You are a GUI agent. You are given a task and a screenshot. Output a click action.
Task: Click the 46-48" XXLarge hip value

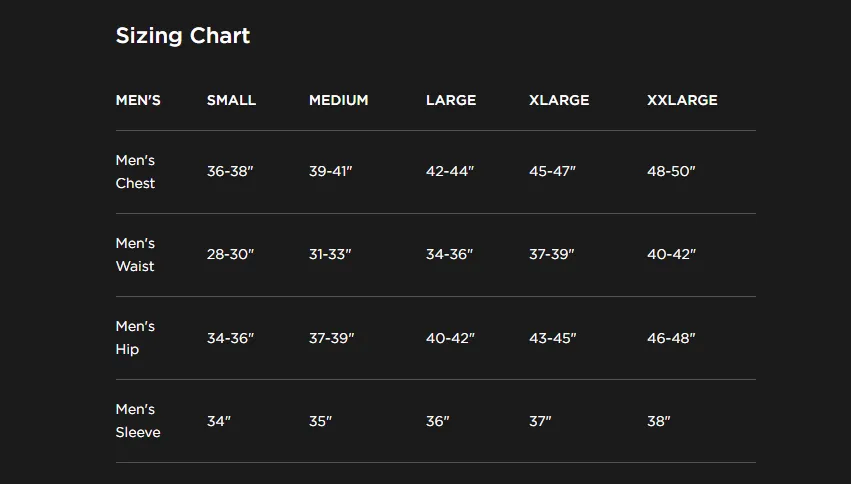click(x=671, y=338)
